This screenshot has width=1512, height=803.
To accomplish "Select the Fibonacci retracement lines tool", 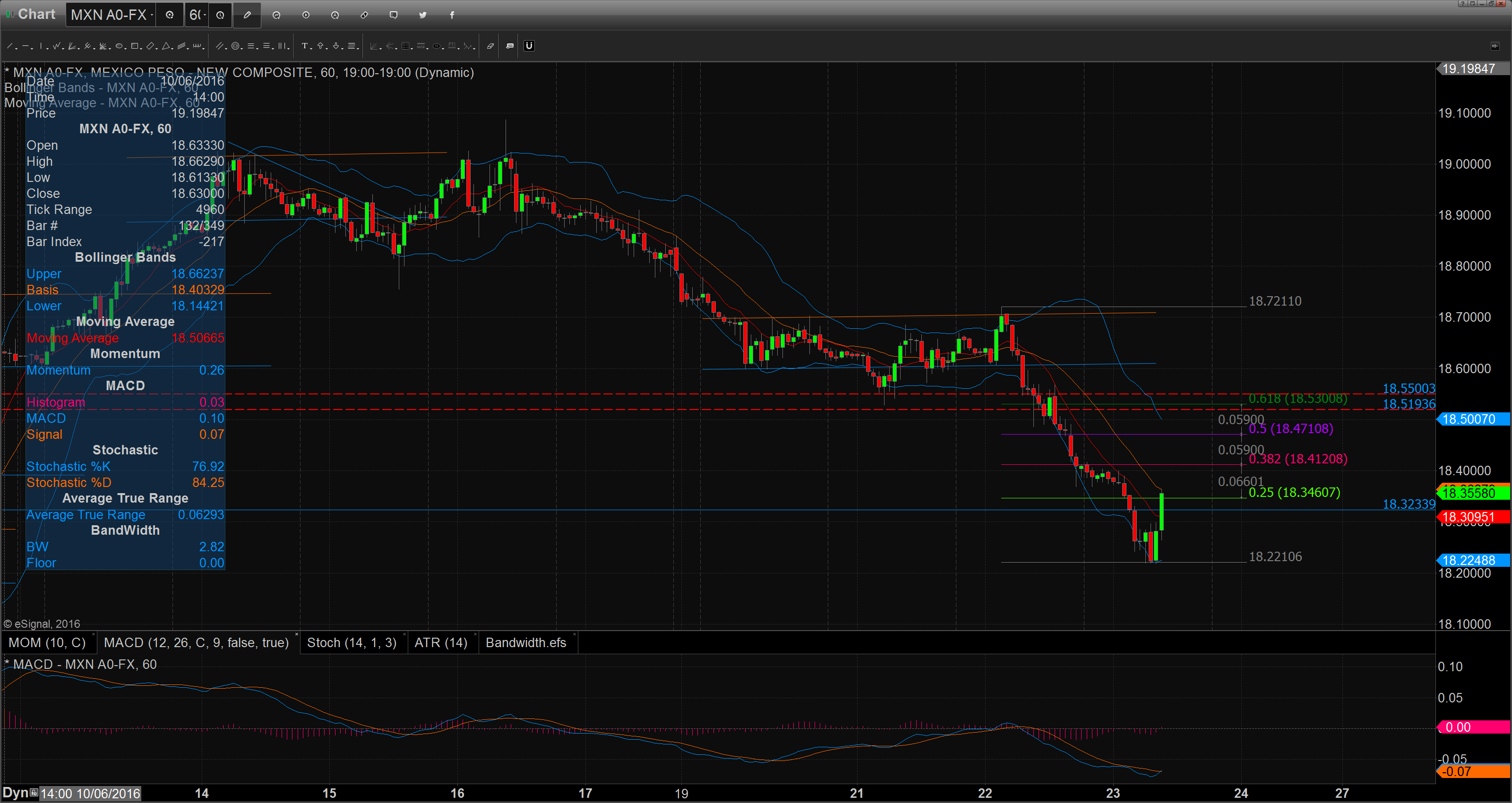I will pyautogui.click(x=250, y=46).
